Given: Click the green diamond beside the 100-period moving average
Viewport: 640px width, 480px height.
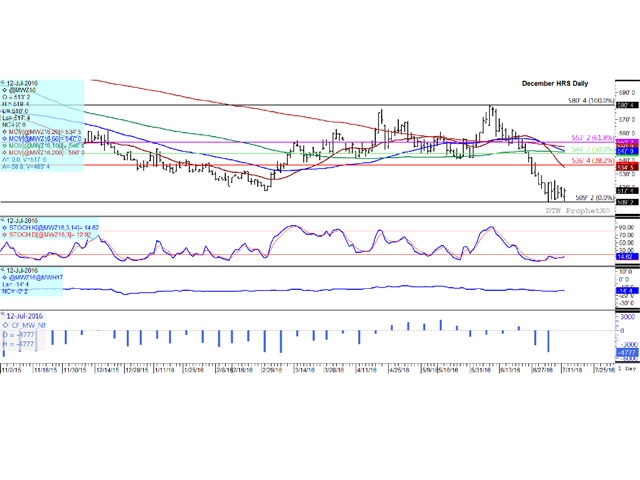Looking at the screenshot, I should (x=4, y=146).
